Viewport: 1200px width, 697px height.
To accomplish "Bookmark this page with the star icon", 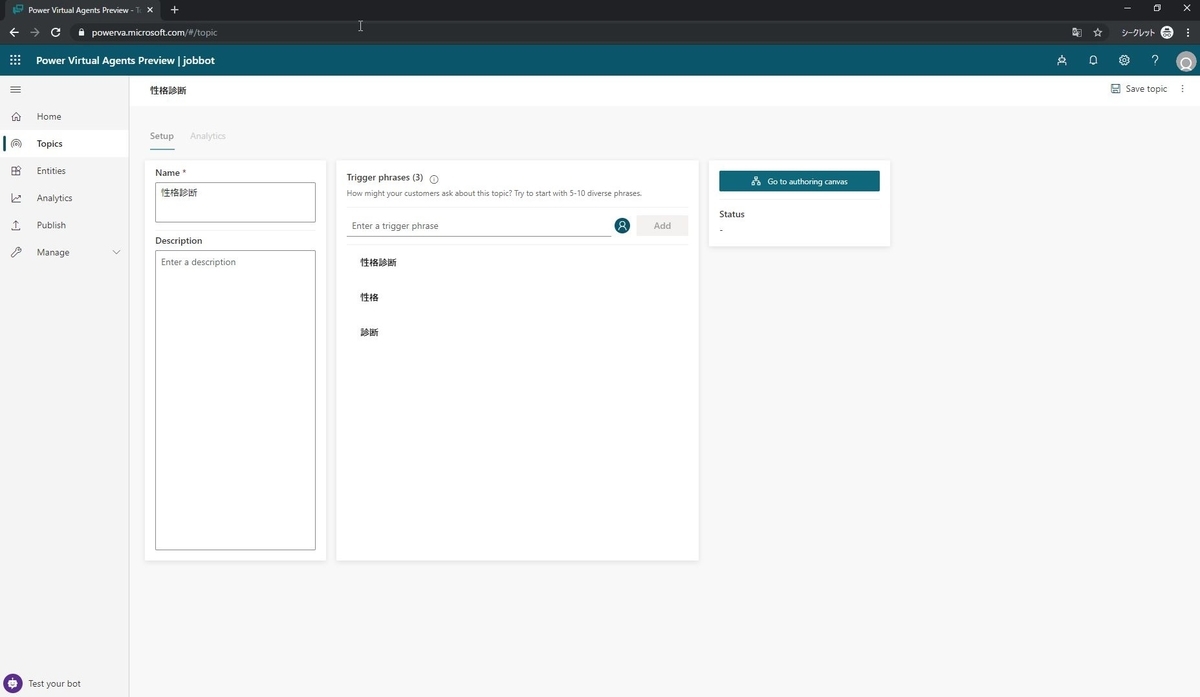I will coord(1097,32).
